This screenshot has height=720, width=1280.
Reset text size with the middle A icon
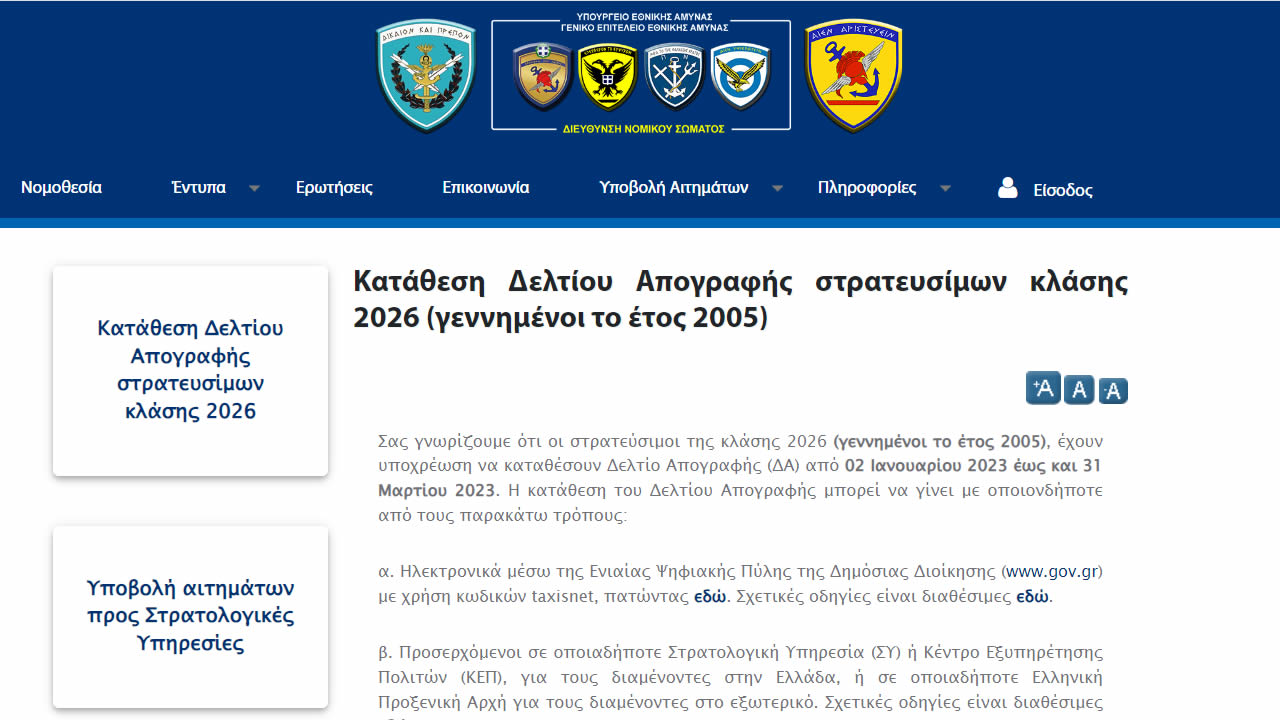coord(1078,390)
